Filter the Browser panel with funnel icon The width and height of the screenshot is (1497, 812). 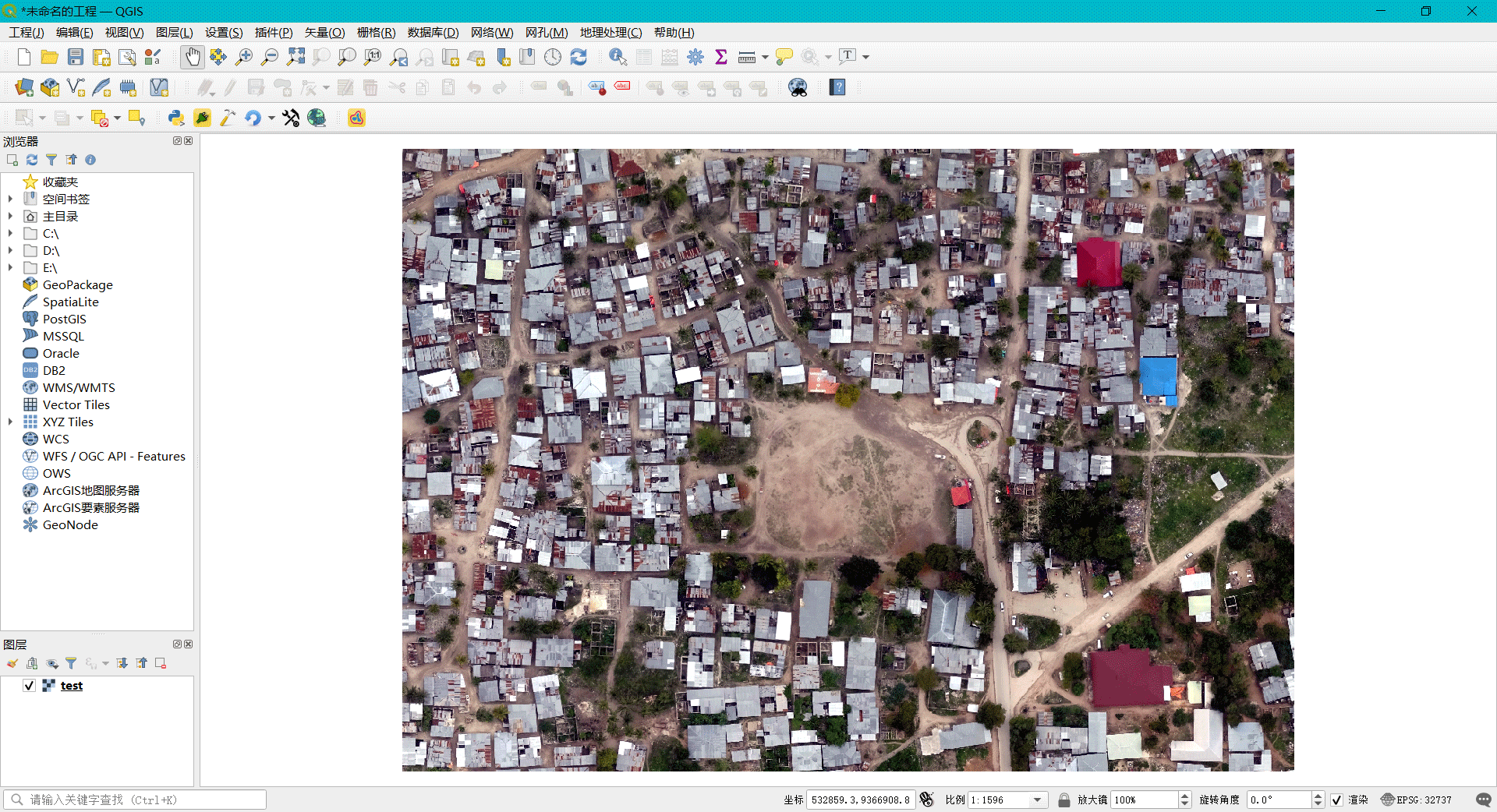point(51,160)
